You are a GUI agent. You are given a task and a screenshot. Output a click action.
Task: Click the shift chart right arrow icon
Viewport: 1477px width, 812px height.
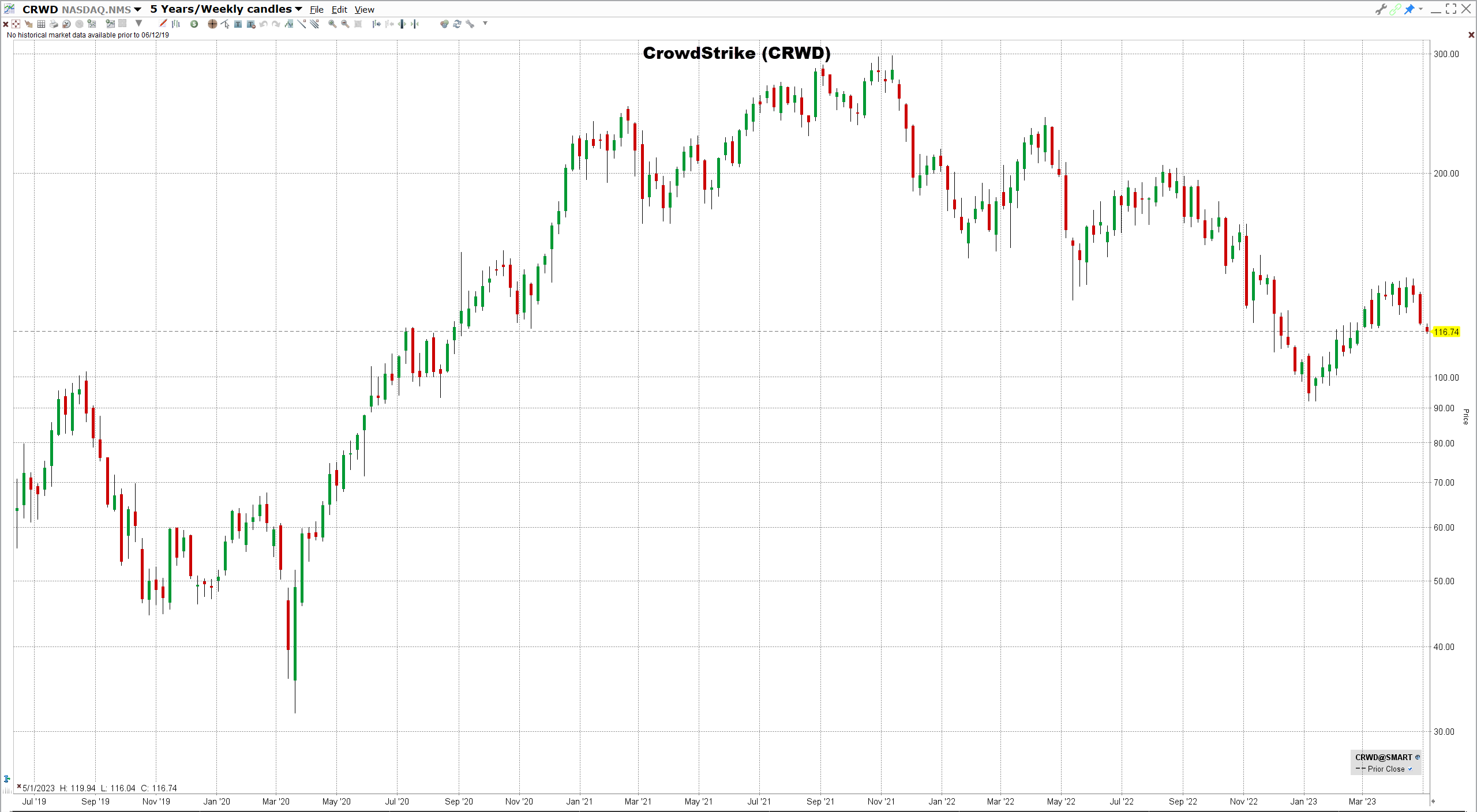point(376,24)
